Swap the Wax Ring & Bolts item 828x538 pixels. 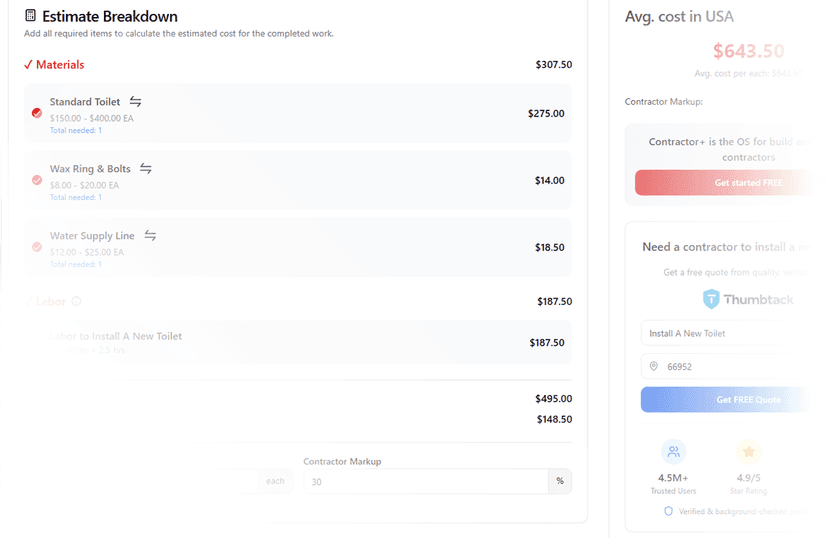pos(146,169)
